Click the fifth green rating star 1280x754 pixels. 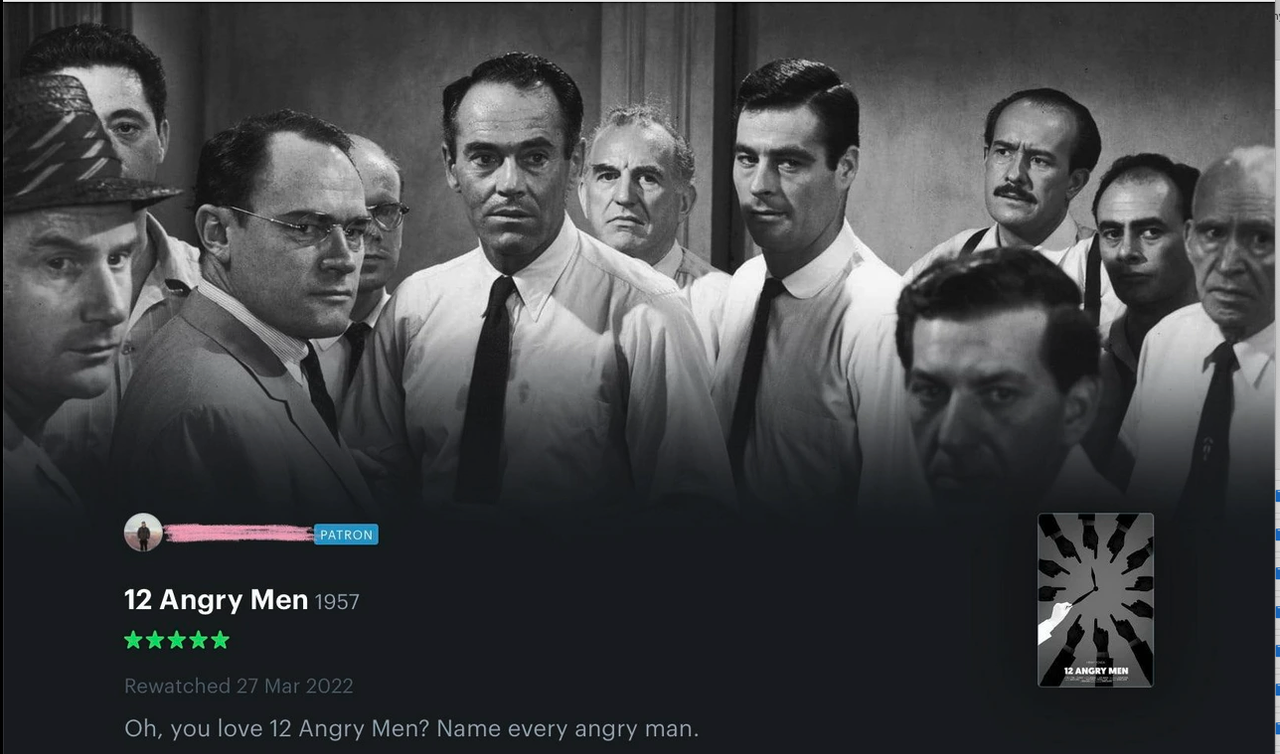click(x=220, y=640)
